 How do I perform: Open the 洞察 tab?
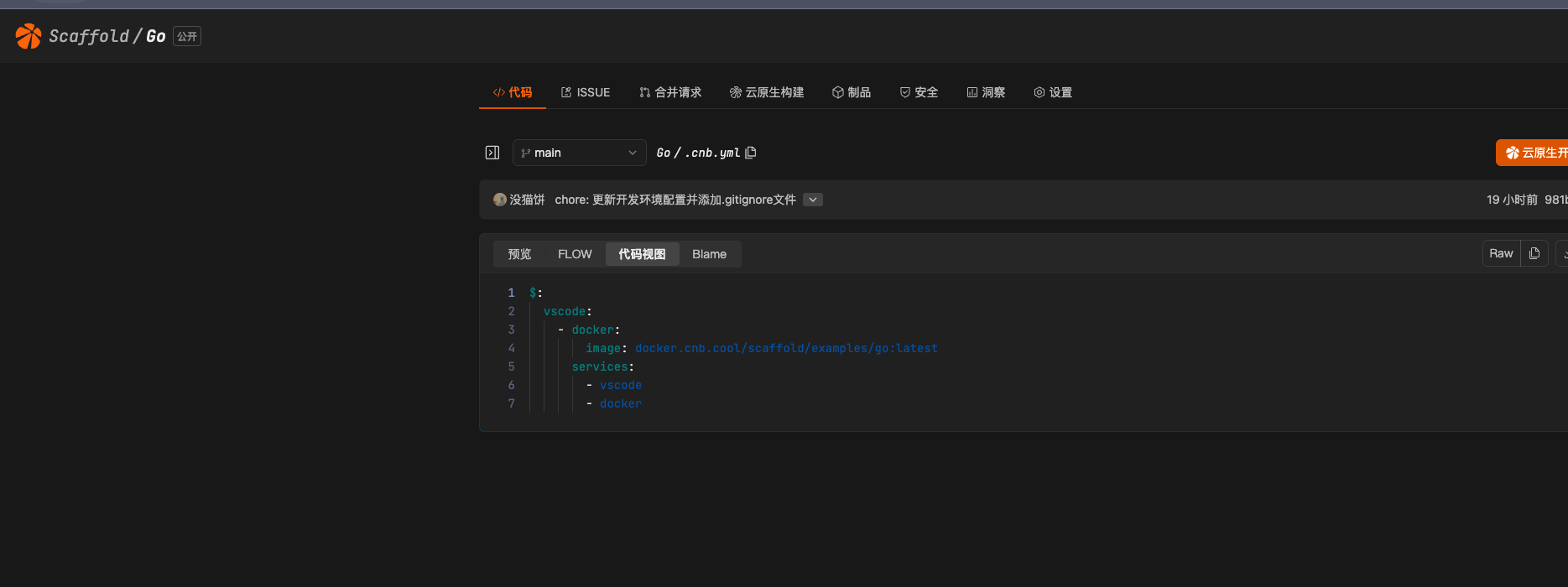[986, 92]
